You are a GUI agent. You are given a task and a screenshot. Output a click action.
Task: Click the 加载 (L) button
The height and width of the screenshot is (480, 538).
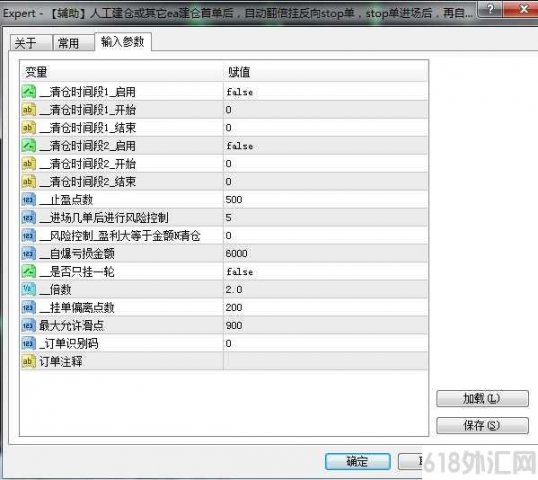click(x=482, y=398)
